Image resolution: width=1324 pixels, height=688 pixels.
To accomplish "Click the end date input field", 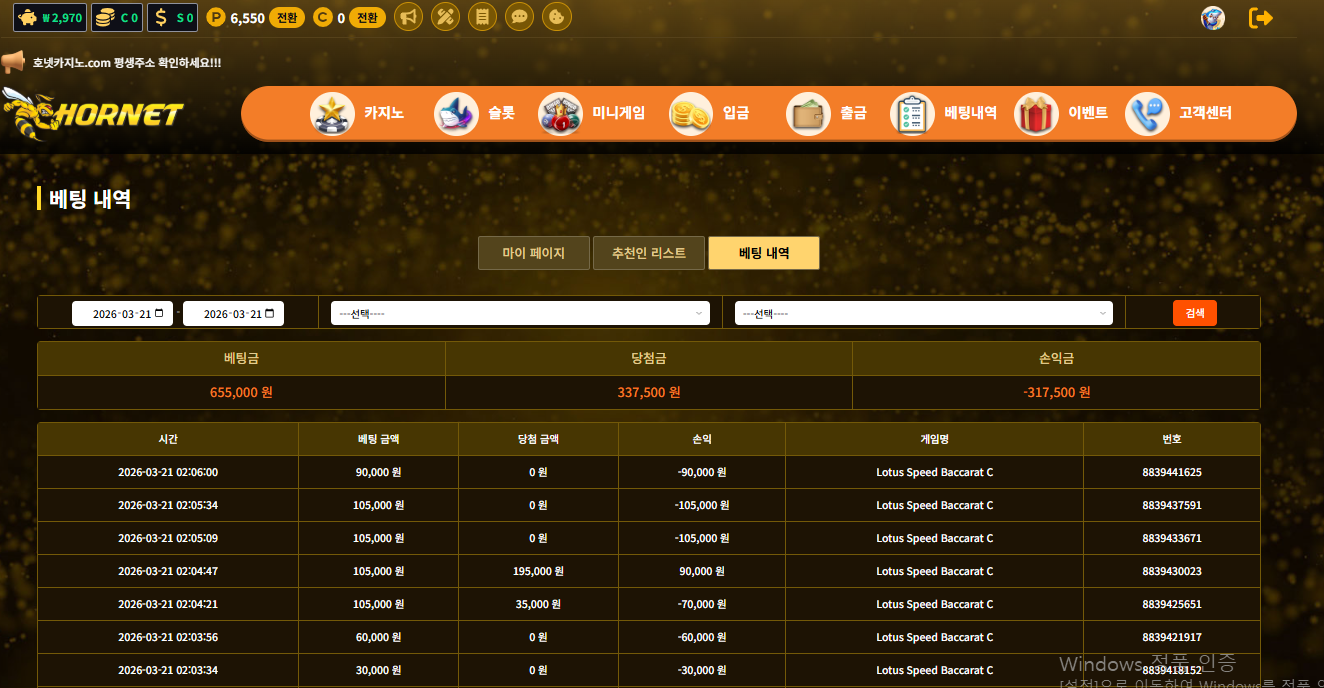I will (x=226, y=313).
